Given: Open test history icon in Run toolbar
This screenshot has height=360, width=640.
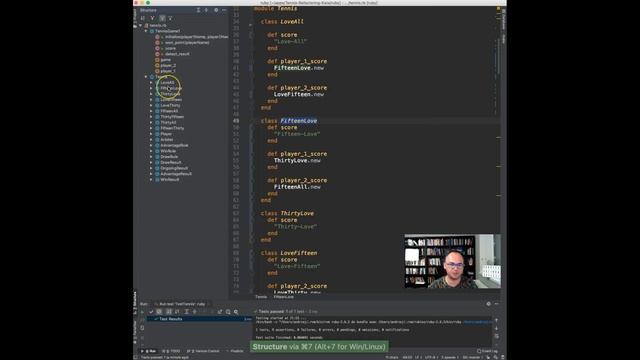Looking at the screenshot, I should (228, 312).
